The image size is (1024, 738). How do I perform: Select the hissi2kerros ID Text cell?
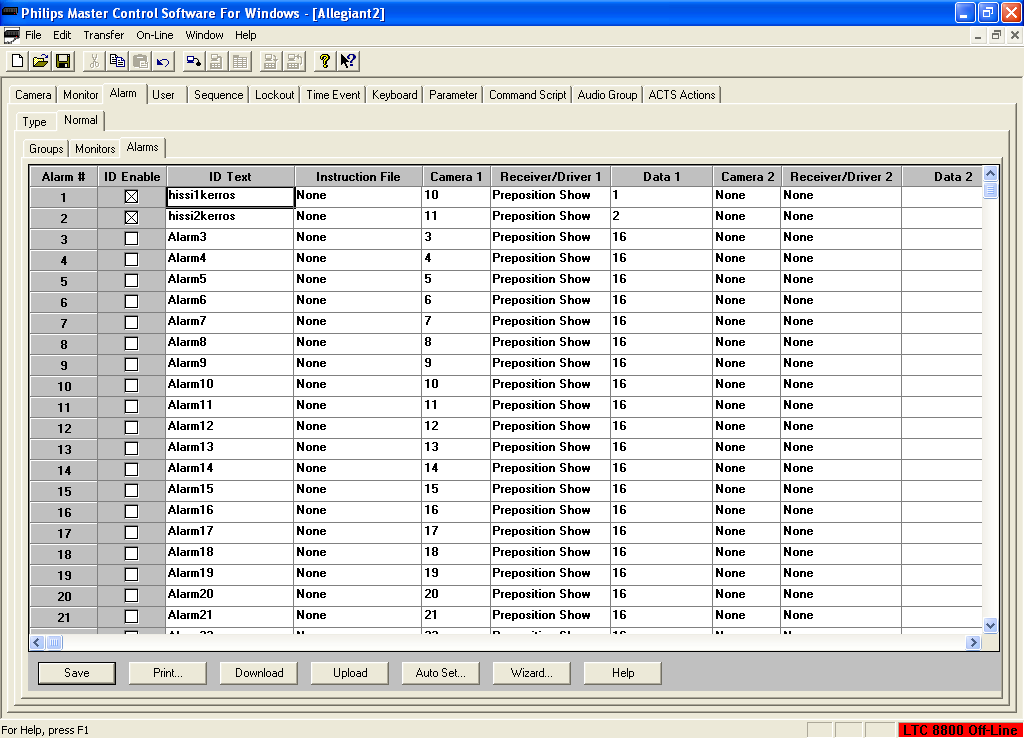pos(230,217)
